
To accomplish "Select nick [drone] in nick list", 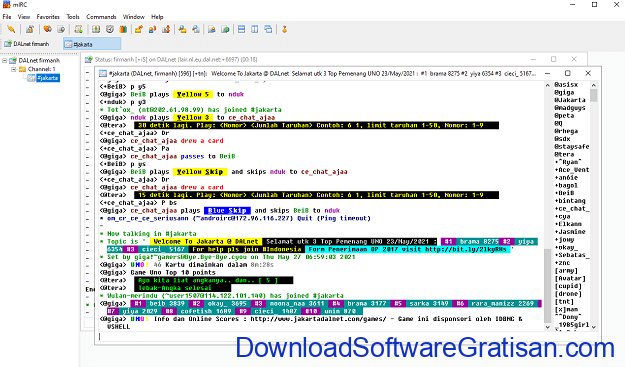I will pos(568,294).
